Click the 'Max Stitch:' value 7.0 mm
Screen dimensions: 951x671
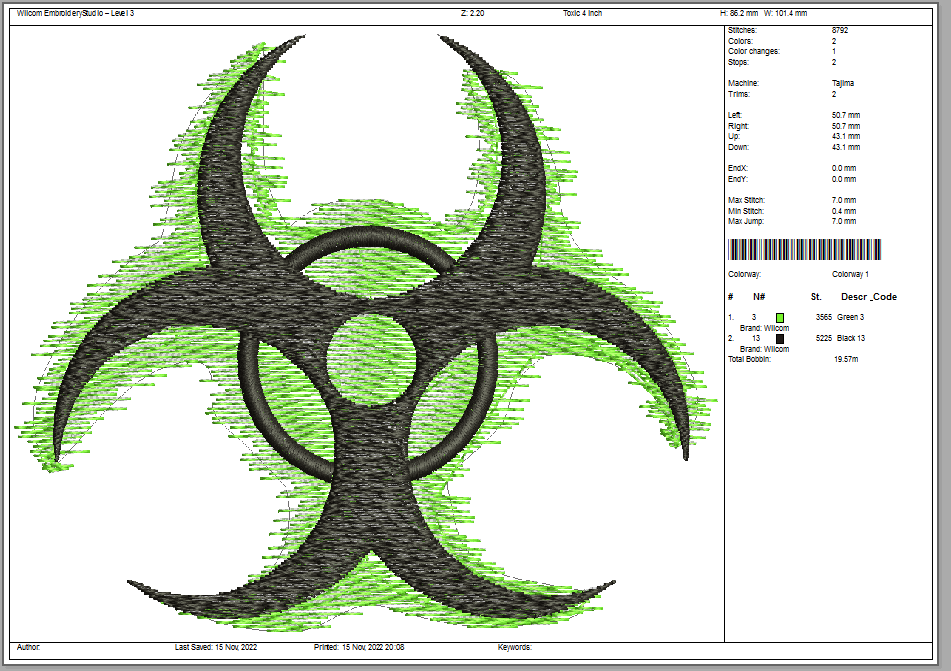[844, 200]
